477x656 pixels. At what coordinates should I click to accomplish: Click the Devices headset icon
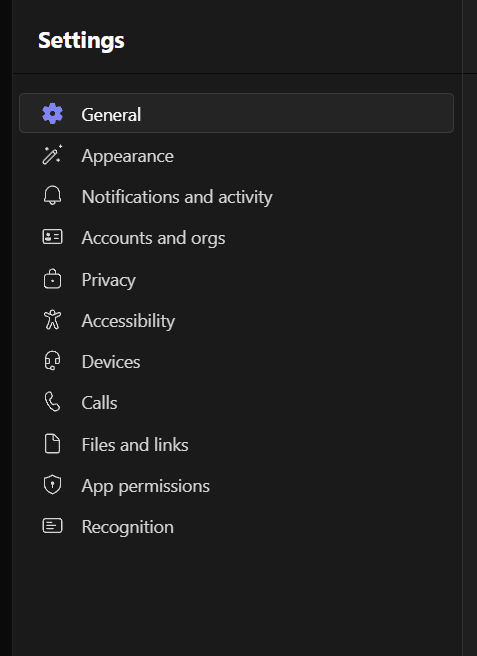click(x=52, y=361)
